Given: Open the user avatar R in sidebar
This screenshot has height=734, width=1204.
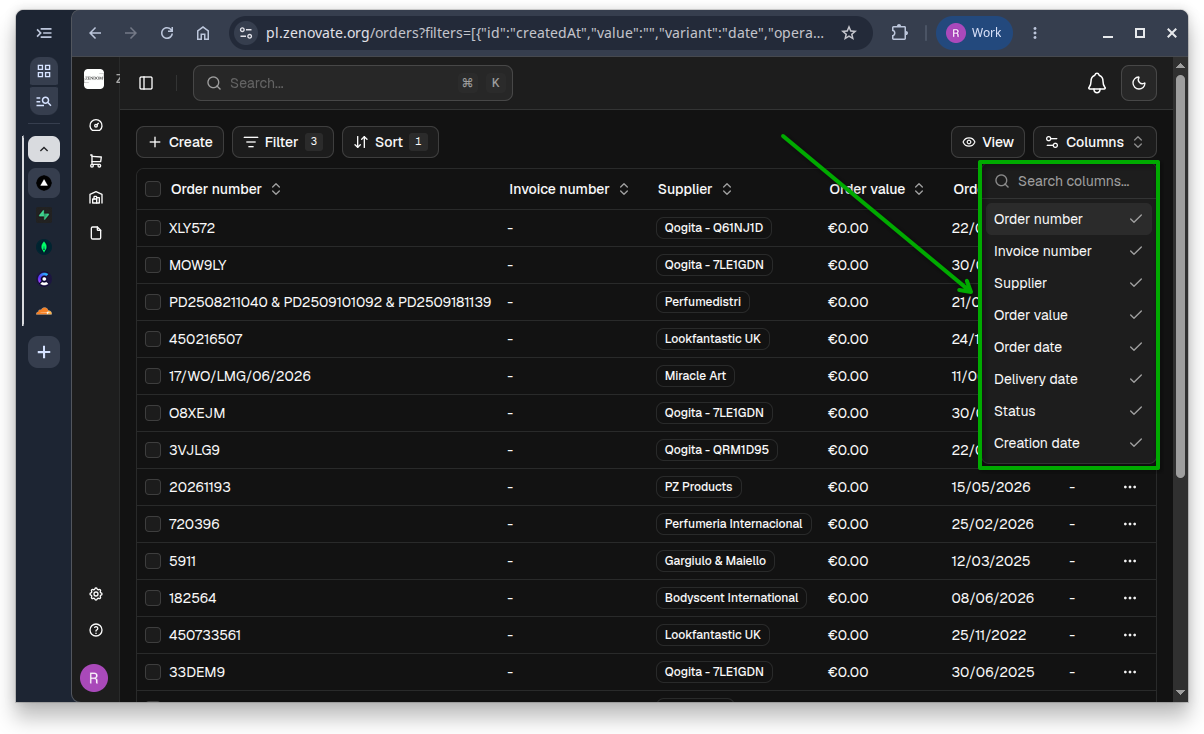Looking at the screenshot, I should tap(94, 678).
